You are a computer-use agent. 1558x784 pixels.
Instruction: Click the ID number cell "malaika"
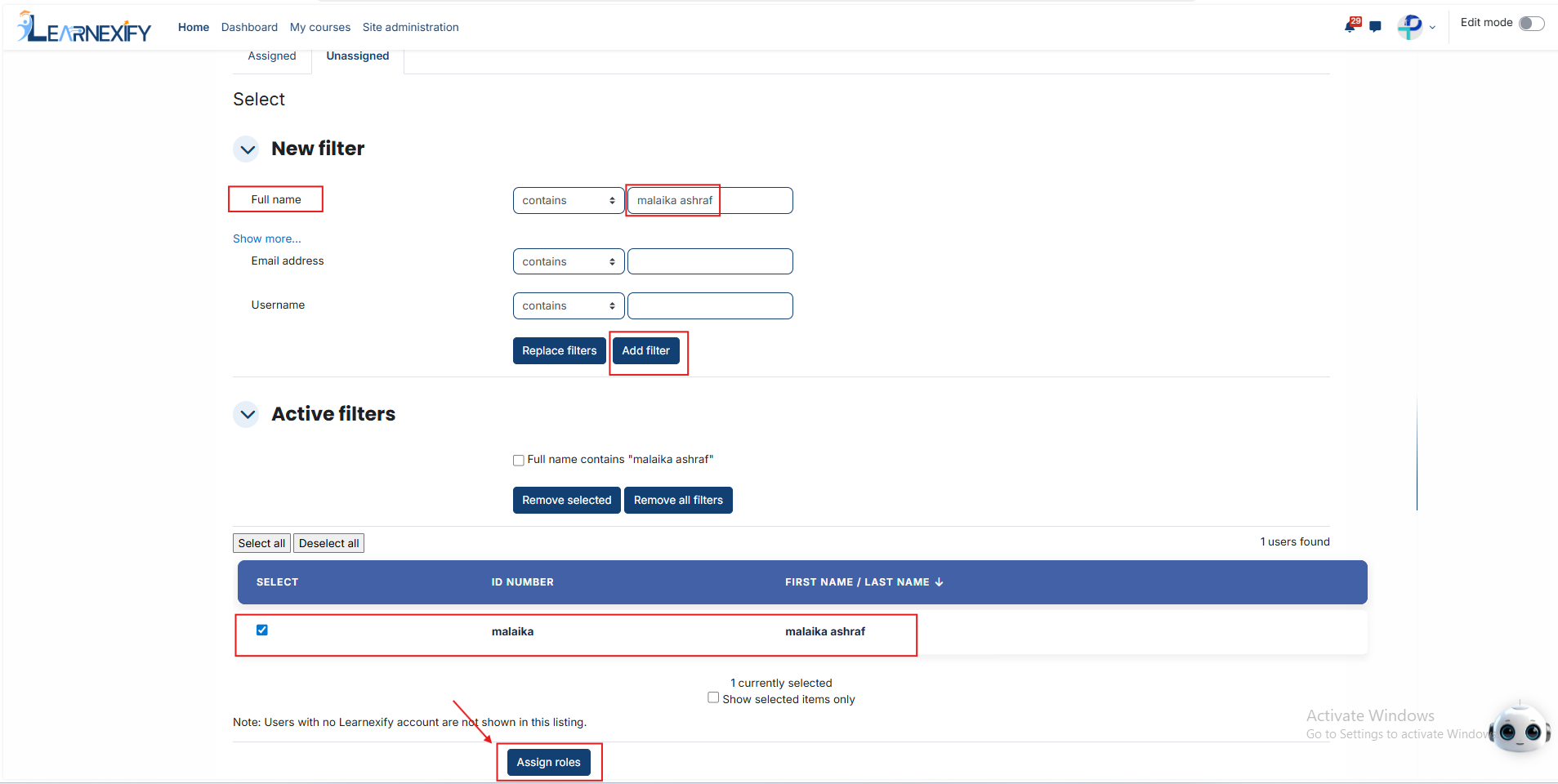point(512,632)
